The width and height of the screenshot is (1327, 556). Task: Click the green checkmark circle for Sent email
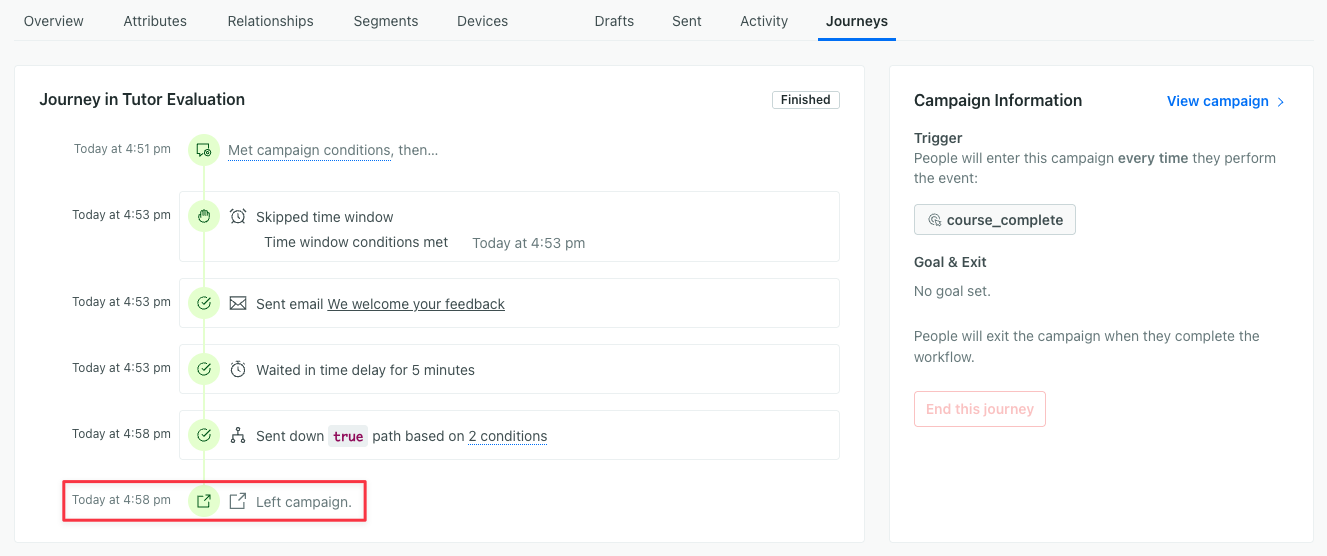[204, 303]
